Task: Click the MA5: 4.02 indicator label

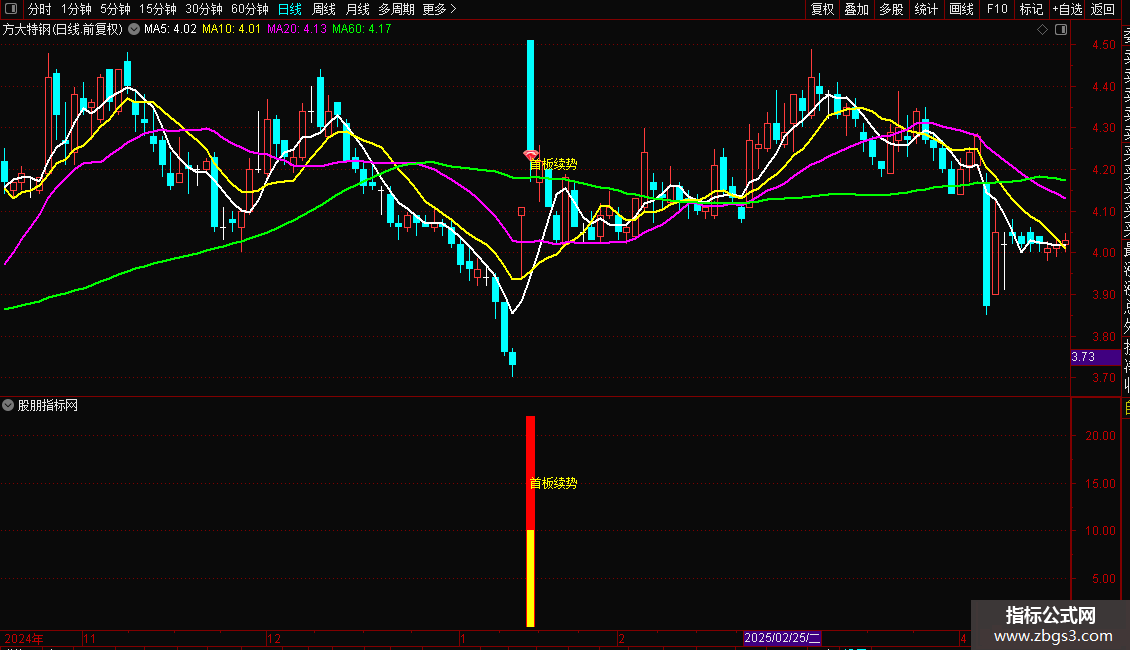Action: click(x=170, y=30)
